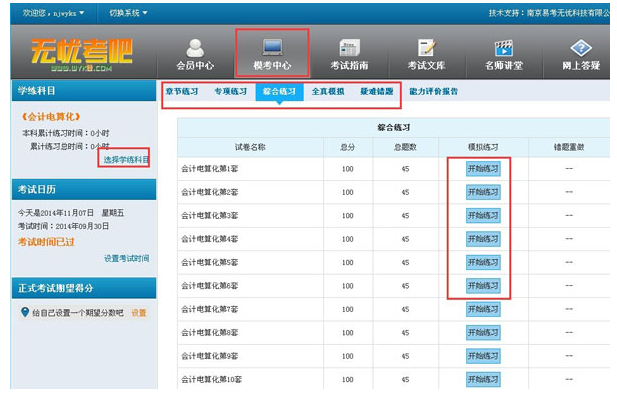Click 设置 link to set expected score

click(x=139, y=312)
